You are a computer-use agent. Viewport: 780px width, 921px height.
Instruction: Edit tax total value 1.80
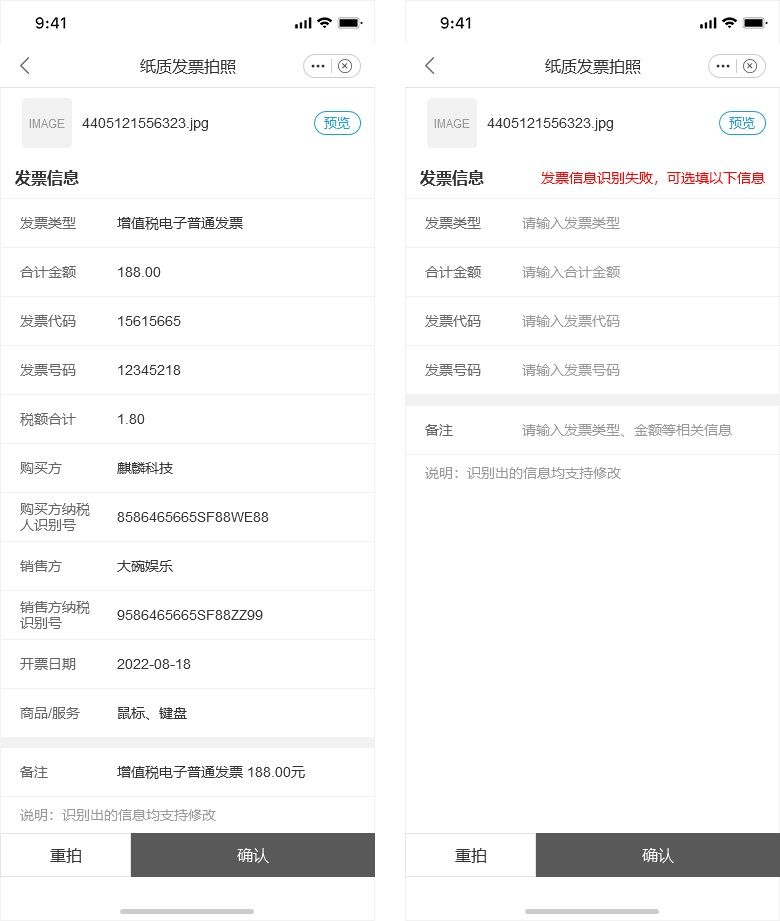[130, 419]
